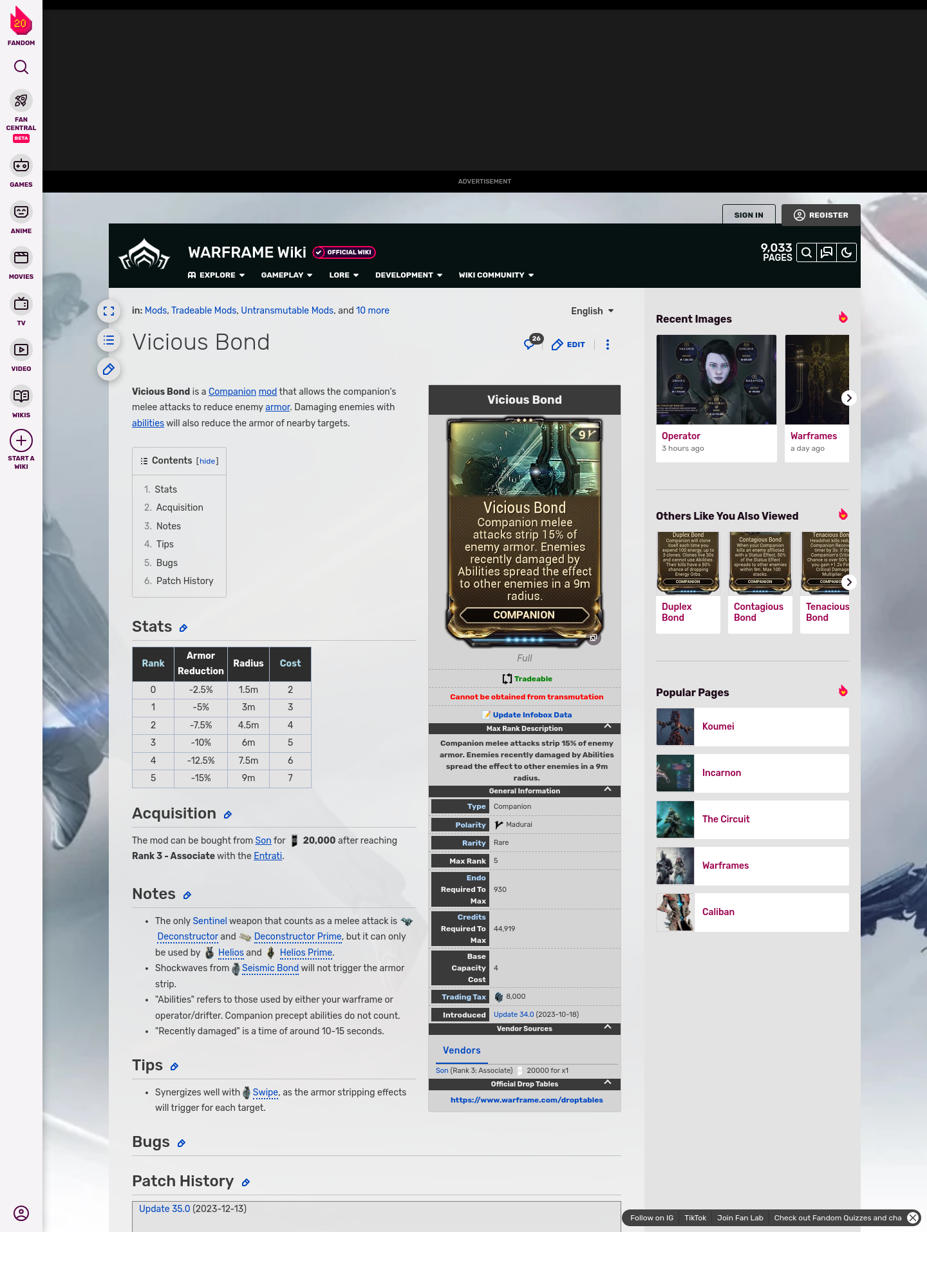Expand the Explore menu
This screenshot has height=1288, width=927.
216,275
